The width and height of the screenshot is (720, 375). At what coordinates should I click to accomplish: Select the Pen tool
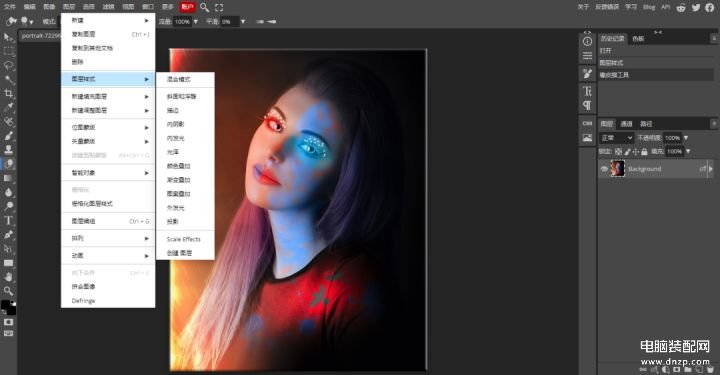tap(8, 235)
